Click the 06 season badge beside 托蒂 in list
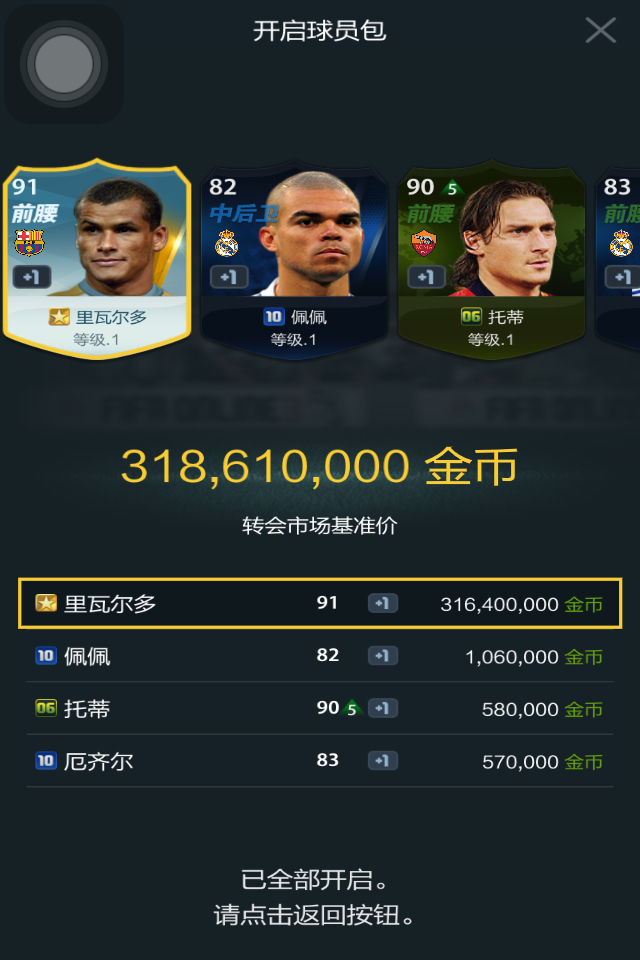The width and height of the screenshot is (640, 960). pos(46,708)
